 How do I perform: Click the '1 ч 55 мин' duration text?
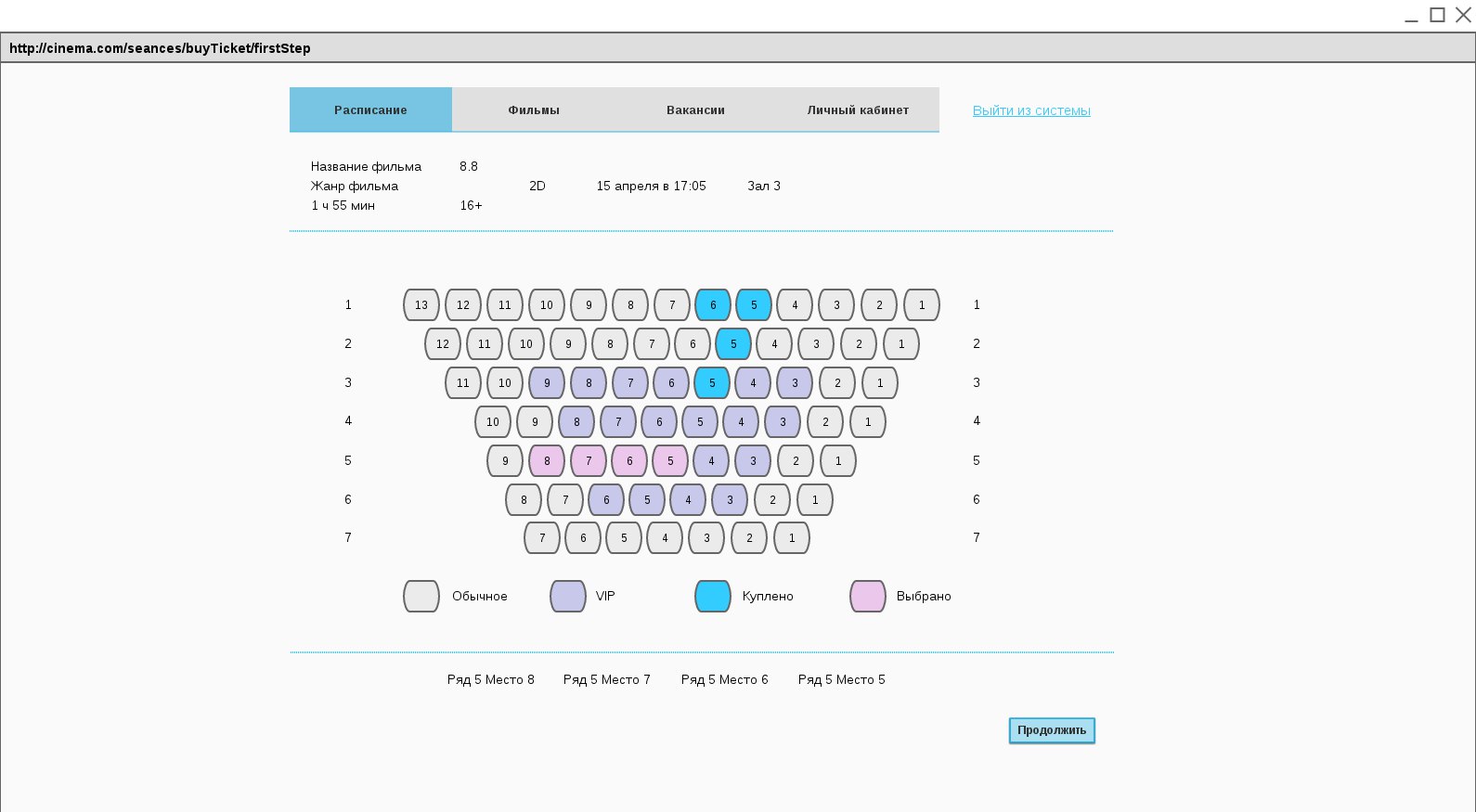click(x=343, y=205)
